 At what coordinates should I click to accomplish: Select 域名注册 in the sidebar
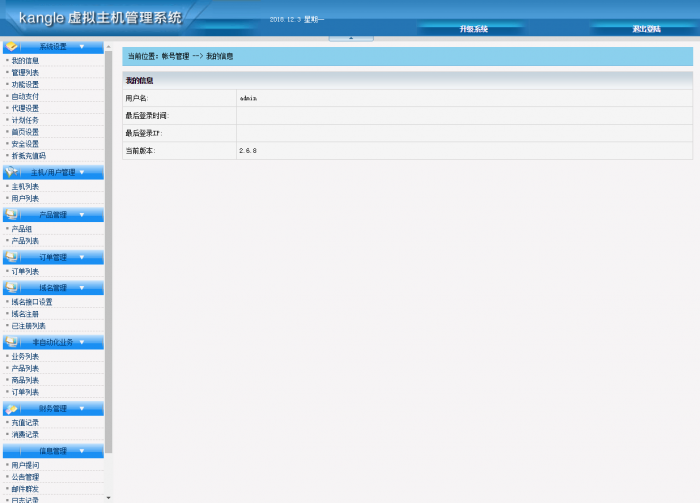point(25,314)
